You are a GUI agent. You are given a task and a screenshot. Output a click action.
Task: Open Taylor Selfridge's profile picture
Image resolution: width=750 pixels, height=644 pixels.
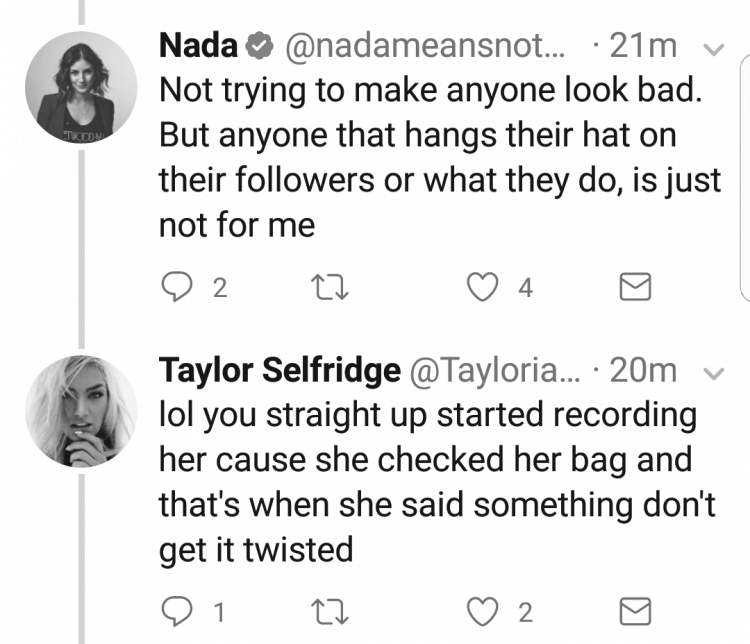[81, 411]
